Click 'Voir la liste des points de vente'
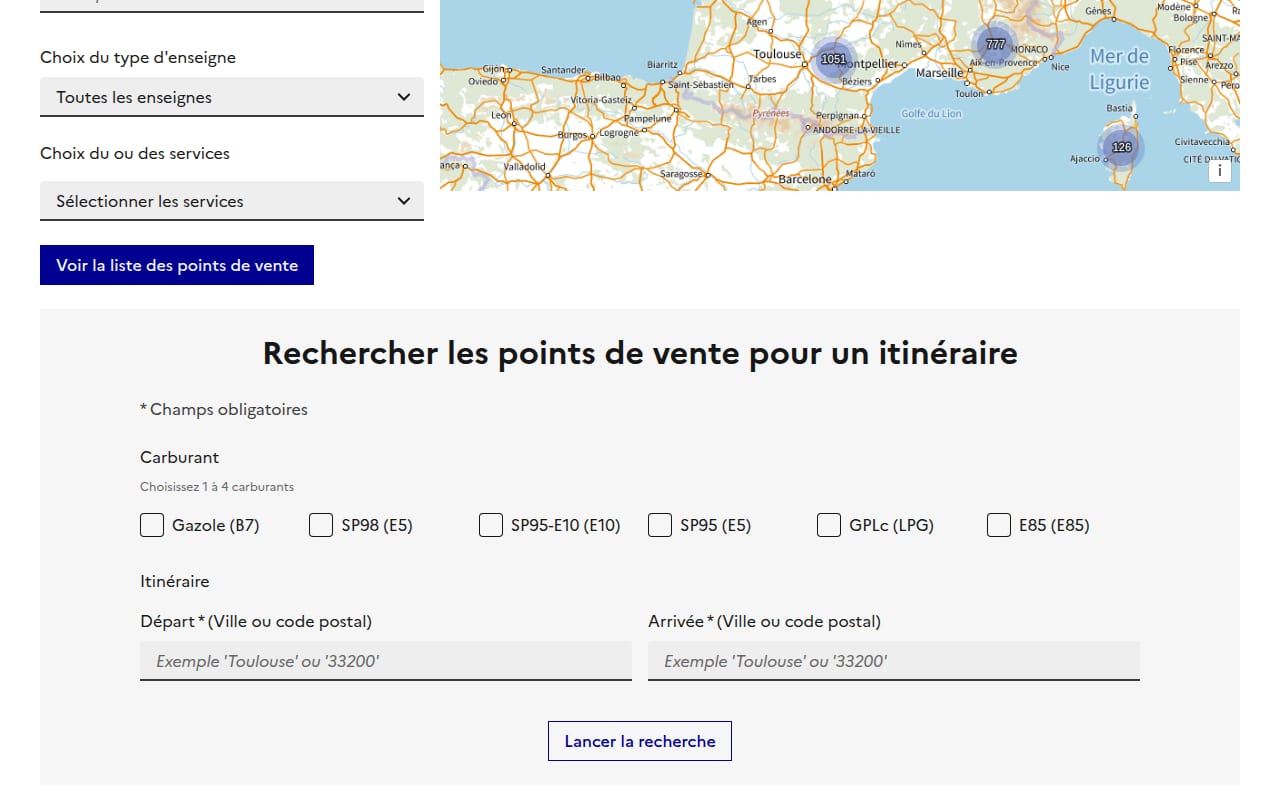The width and height of the screenshot is (1280, 800). (177, 265)
